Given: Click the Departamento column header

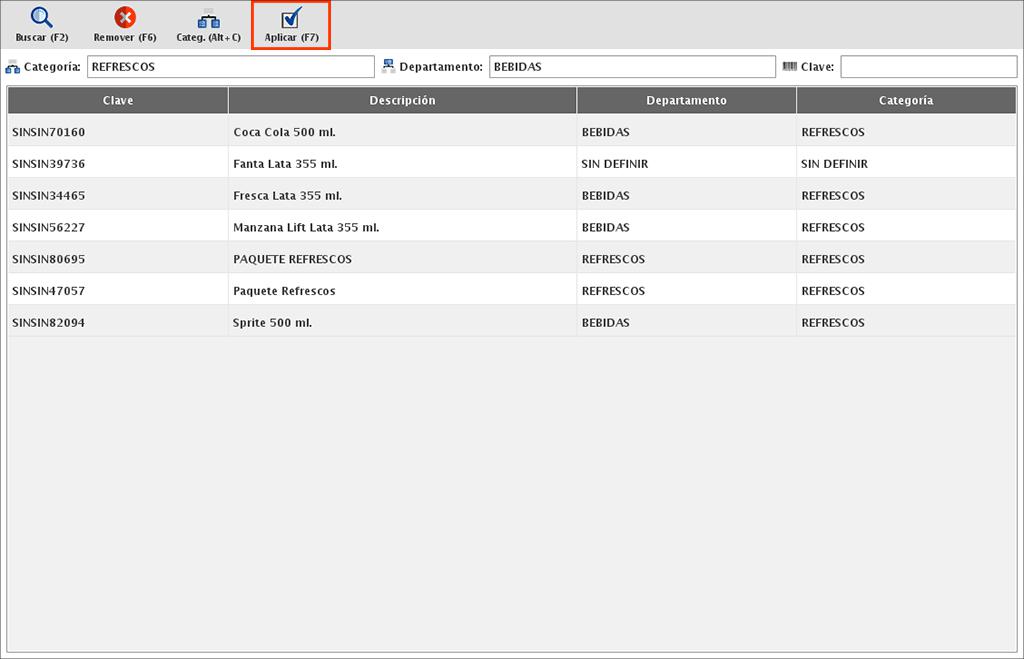Looking at the screenshot, I should 686,101.
